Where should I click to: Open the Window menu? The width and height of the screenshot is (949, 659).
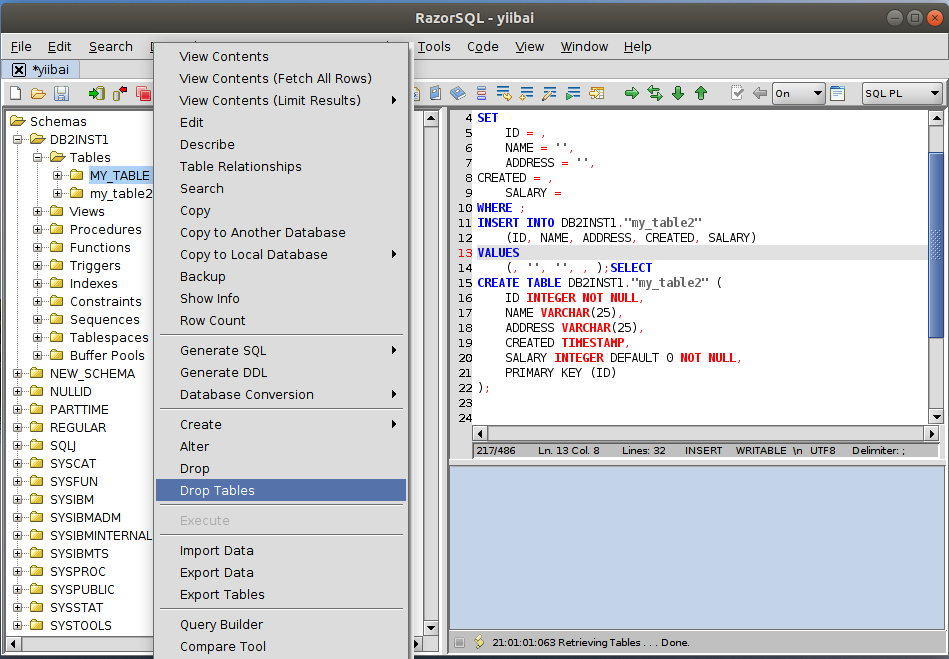tap(584, 46)
